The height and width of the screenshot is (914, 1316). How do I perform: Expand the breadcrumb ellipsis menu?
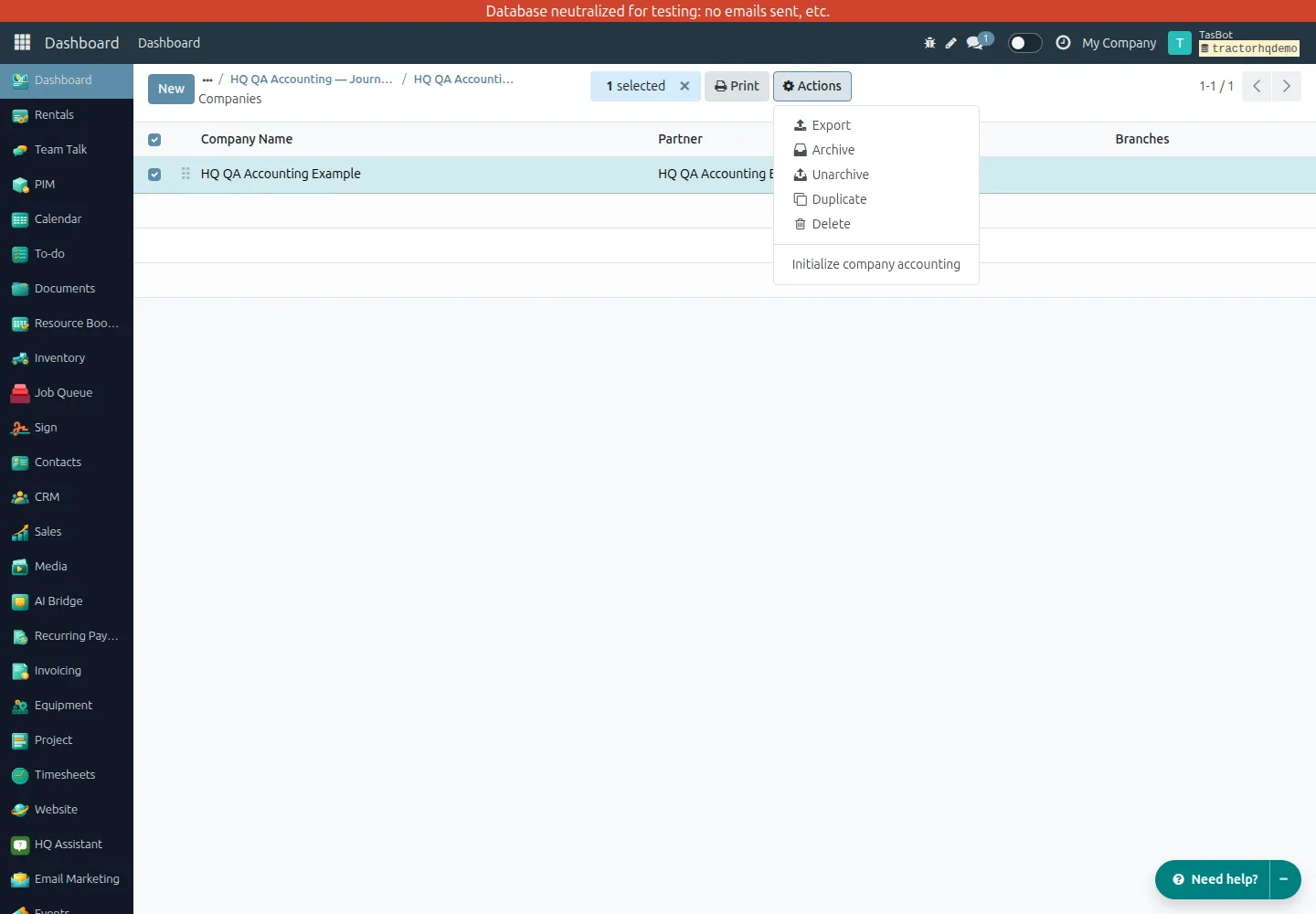point(207,80)
